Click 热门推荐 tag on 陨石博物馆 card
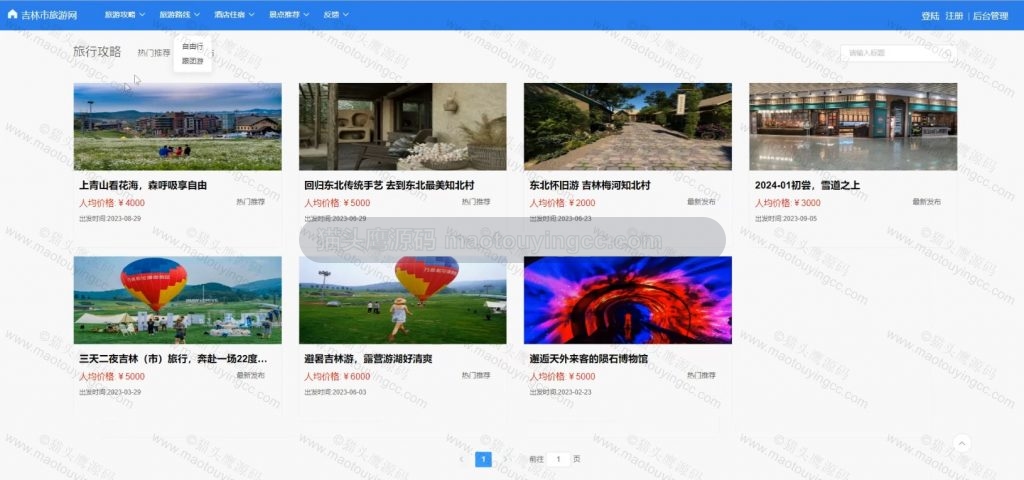Viewport: 1024px width, 480px height. [701, 376]
